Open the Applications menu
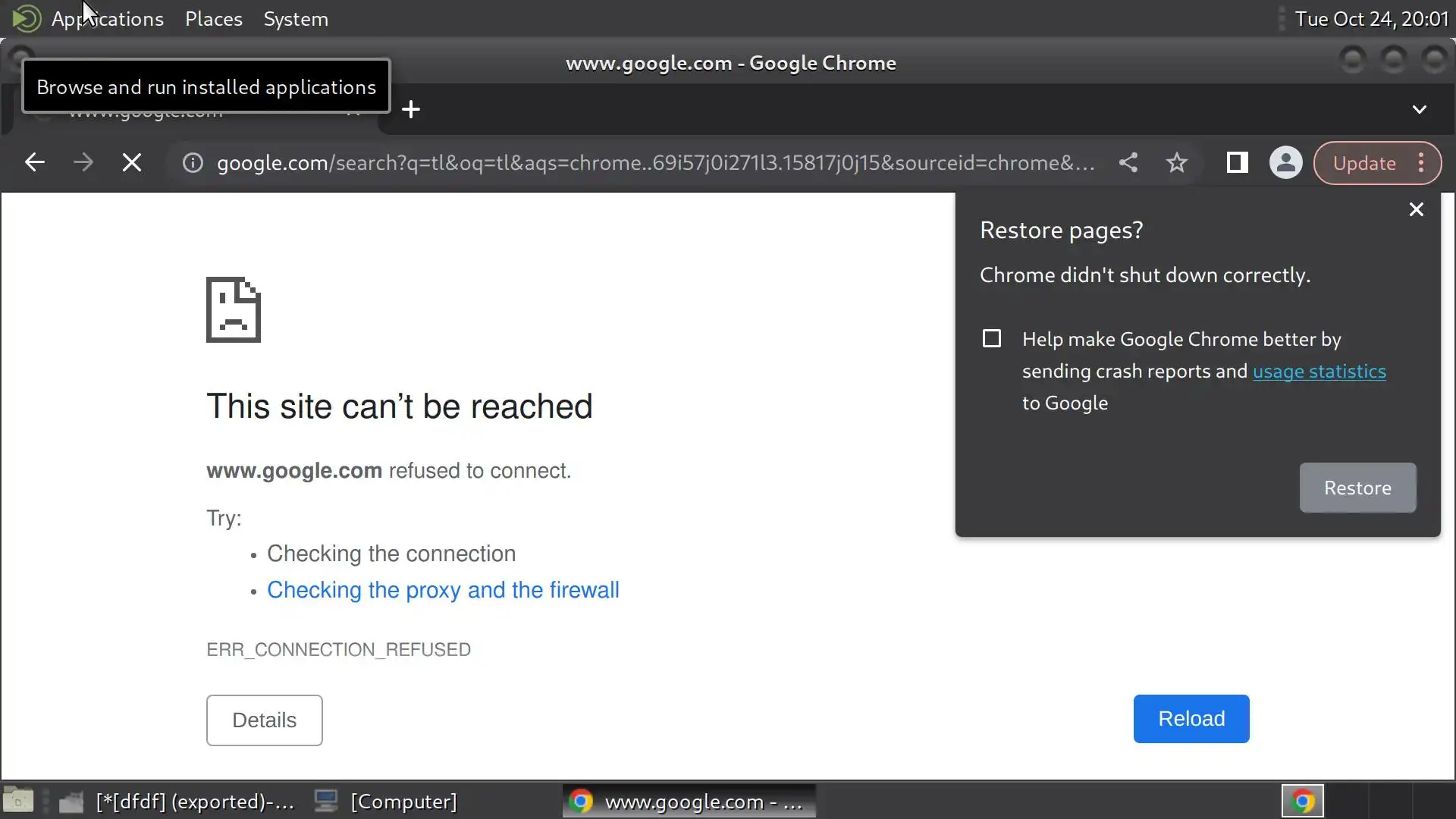 [x=107, y=19]
